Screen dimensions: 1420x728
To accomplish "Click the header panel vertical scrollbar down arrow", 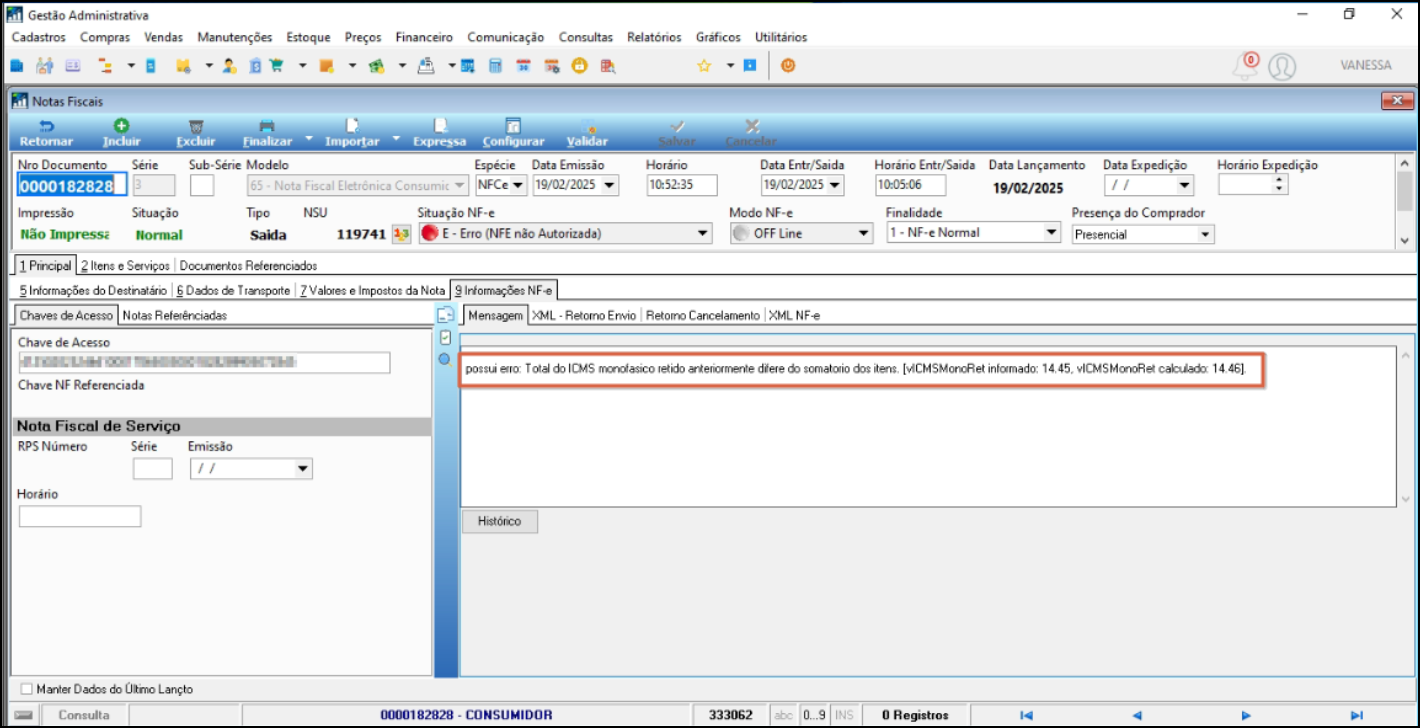I will [1405, 241].
